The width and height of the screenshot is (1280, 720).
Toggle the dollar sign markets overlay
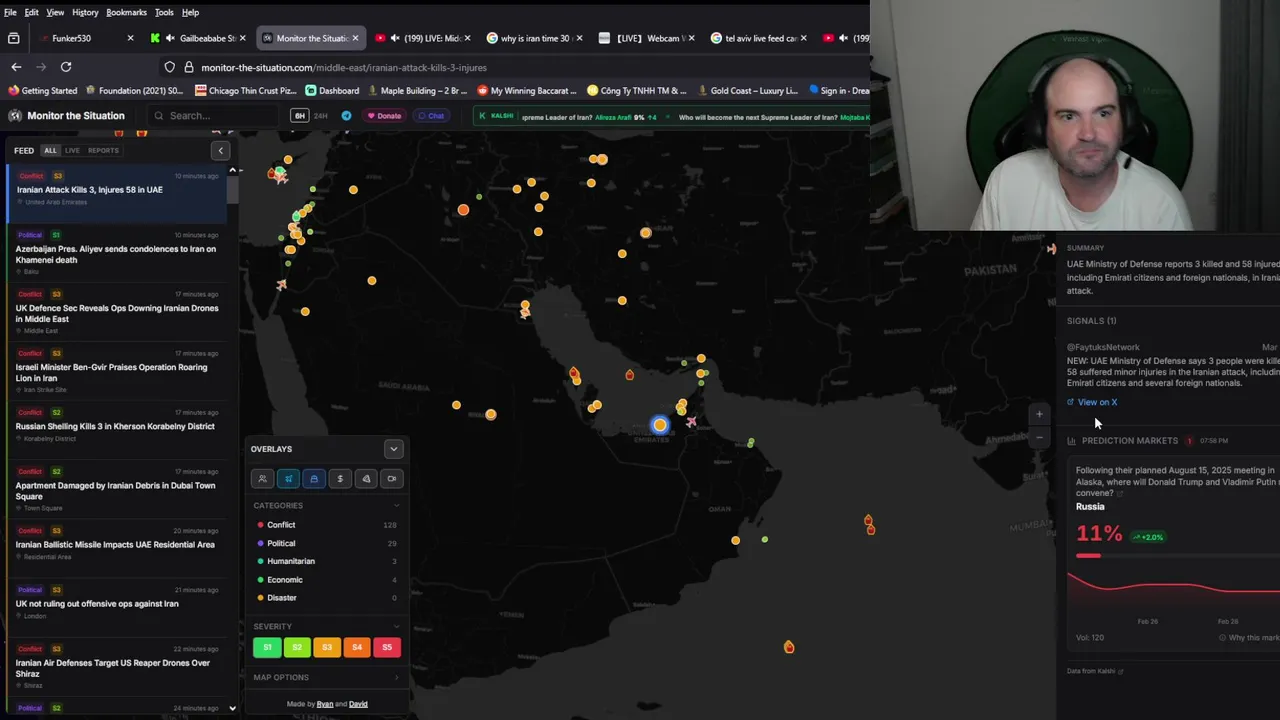(340, 479)
